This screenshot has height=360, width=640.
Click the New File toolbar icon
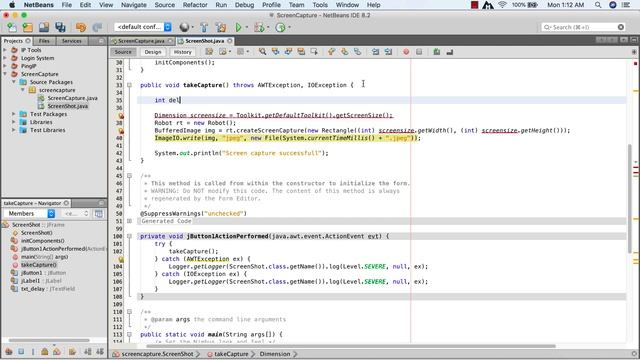point(12,27)
